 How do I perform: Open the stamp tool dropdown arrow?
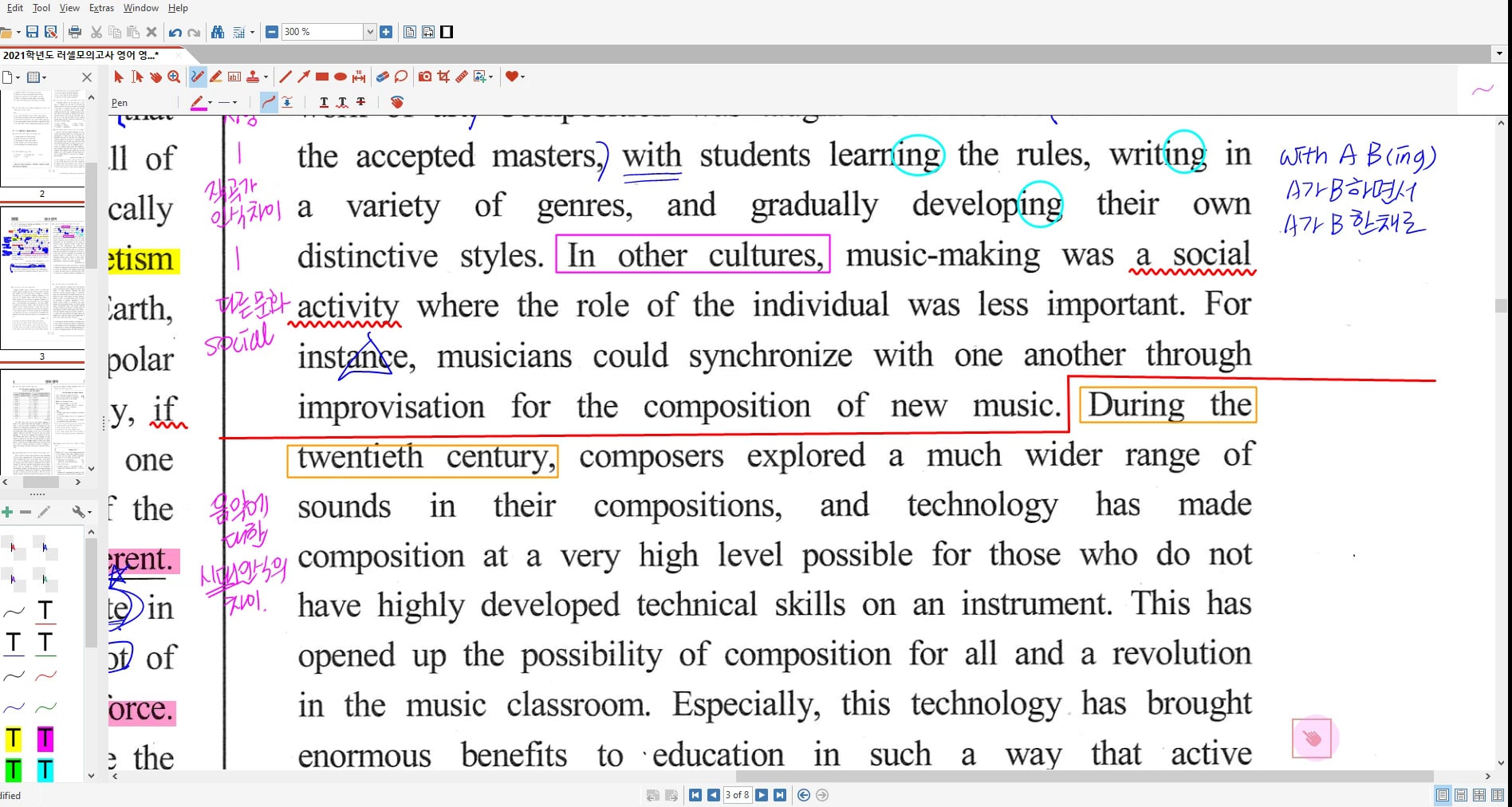tap(266, 77)
